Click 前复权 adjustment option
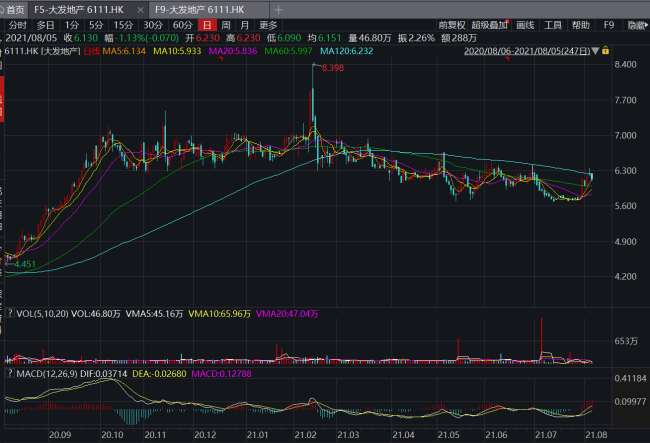The width and height of the screenshot is (650, 443). (452, 25)
